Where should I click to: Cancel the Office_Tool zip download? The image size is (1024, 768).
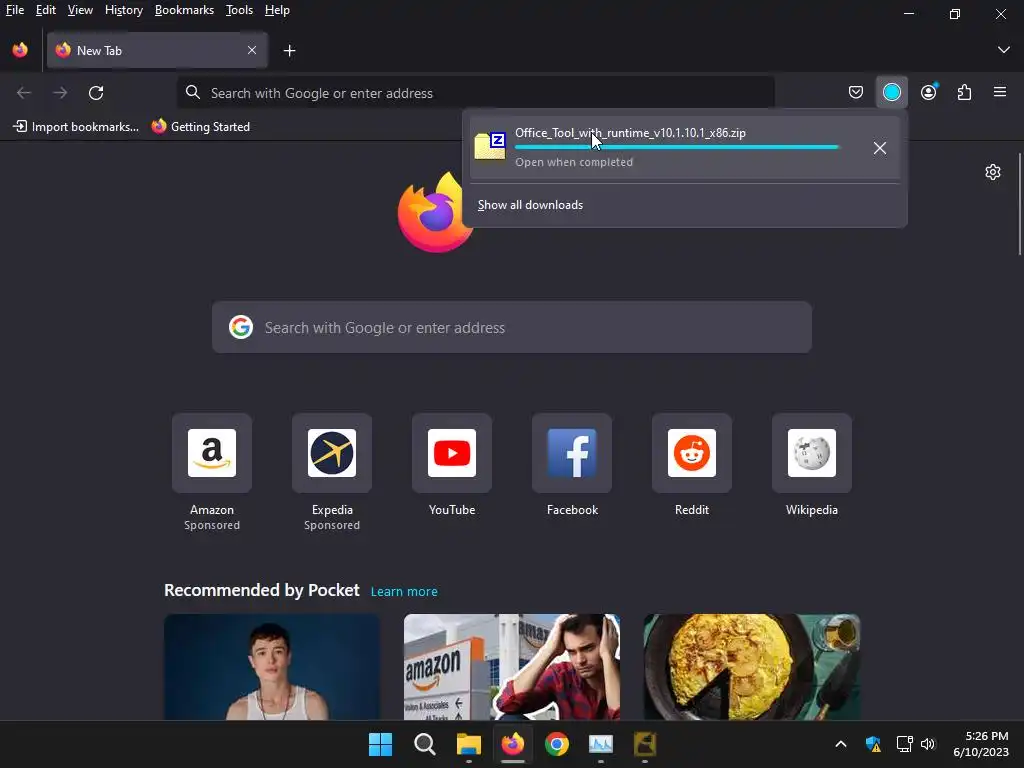(880, 148)
